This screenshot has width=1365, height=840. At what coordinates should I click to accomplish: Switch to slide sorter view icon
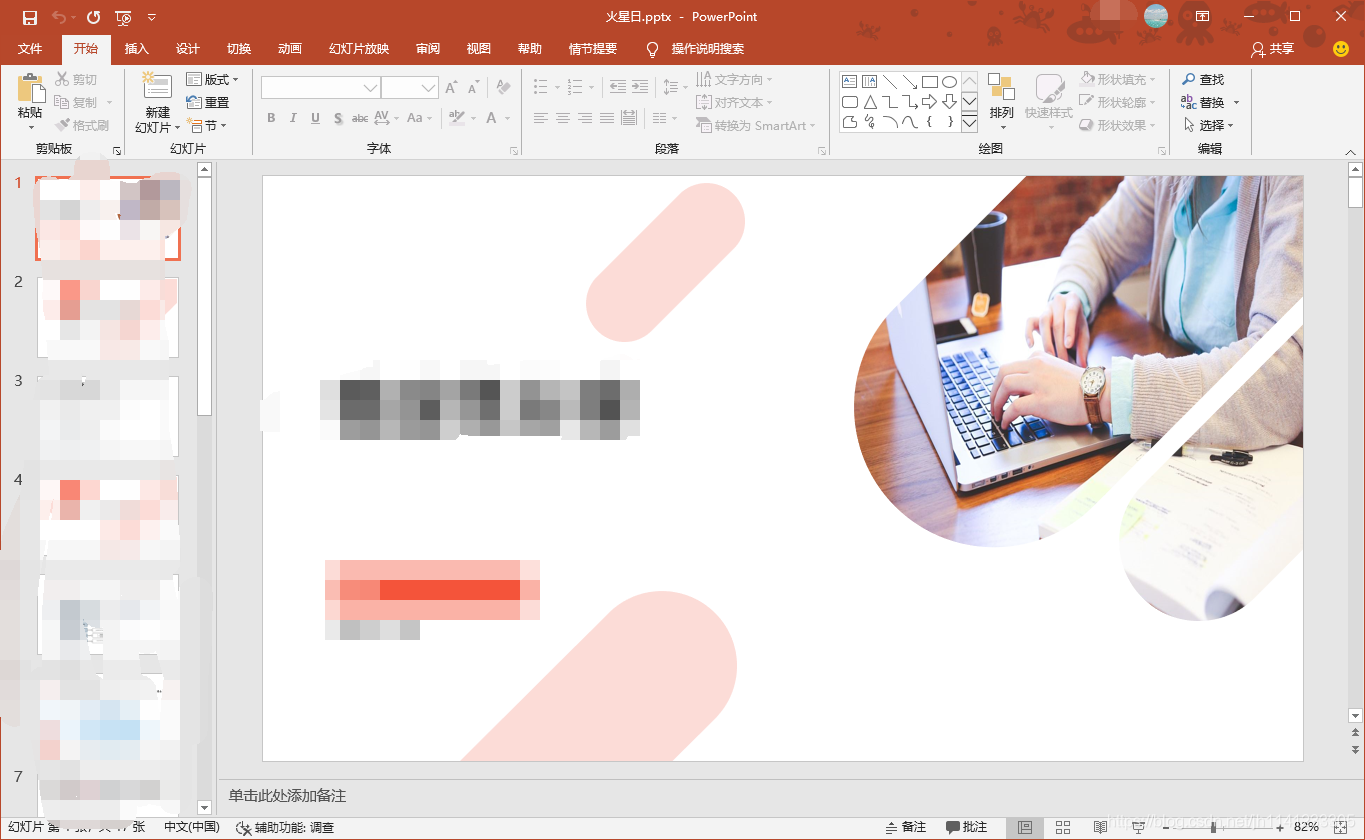(x=1063, y=827)
